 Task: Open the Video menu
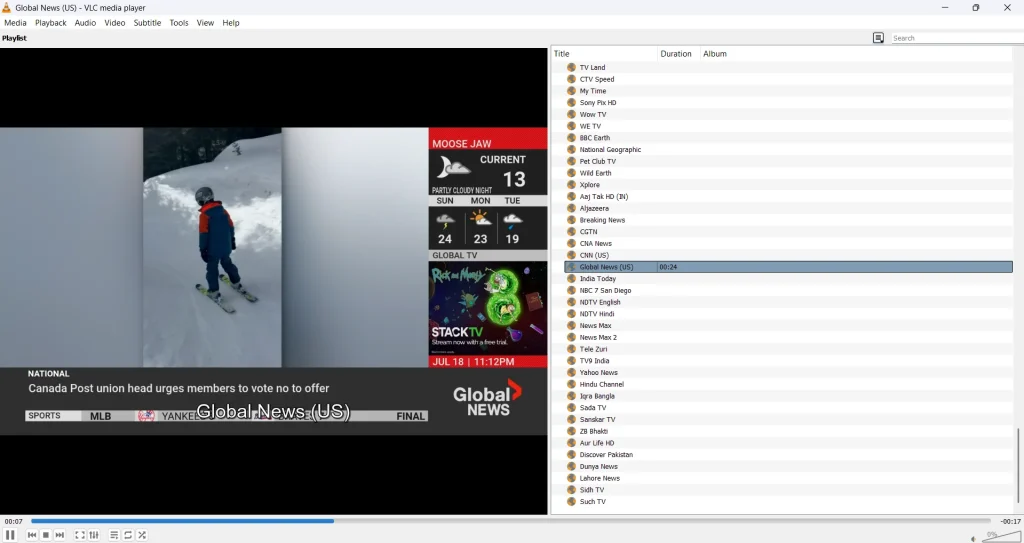point(114,22)
